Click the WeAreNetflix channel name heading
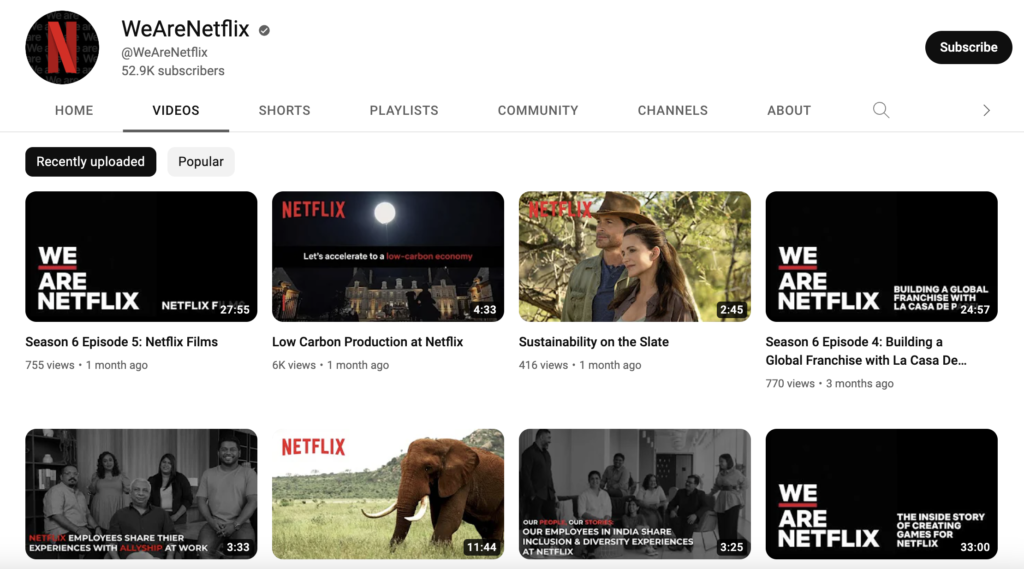1024x569 pixels. 185,29
